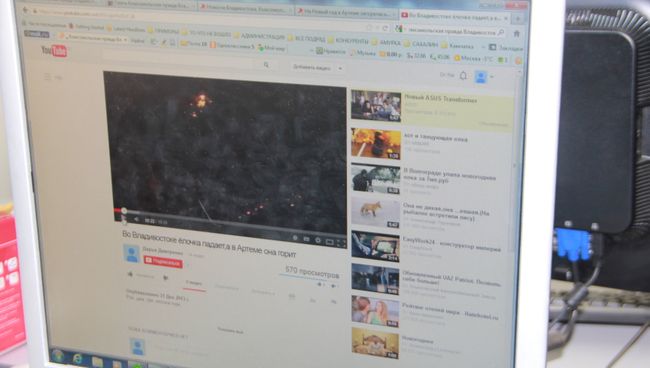Open the file explorer taskbar icon

[x=98, y=362]
